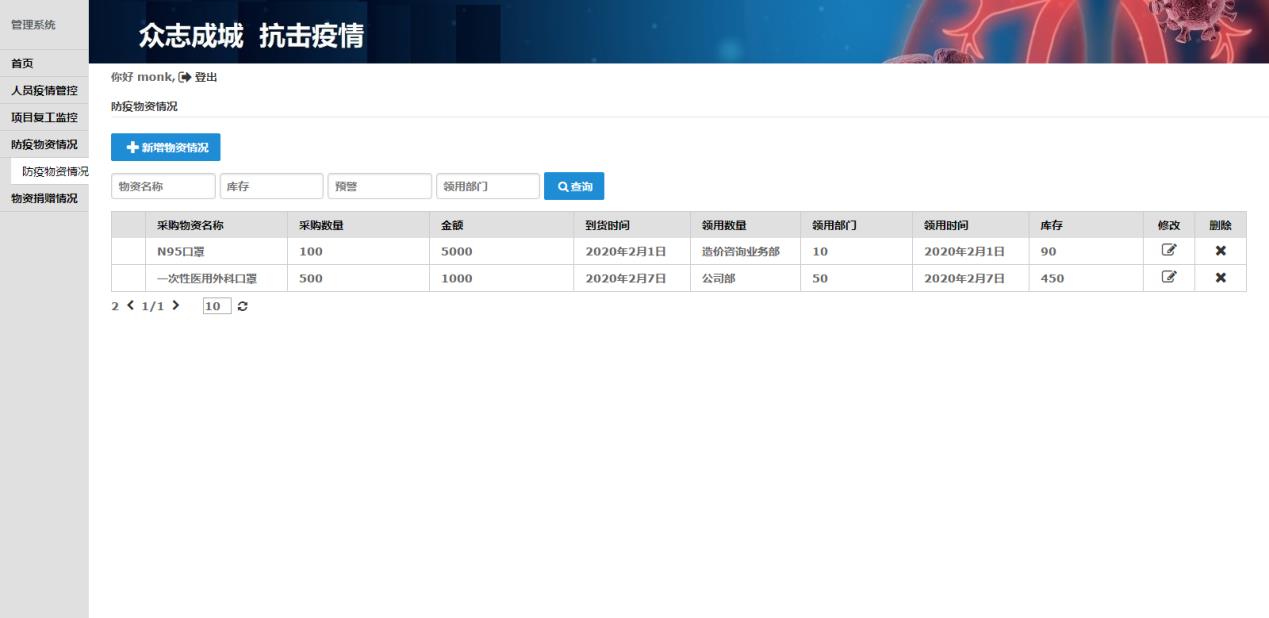1269x618 pixels.
Task: Open 首页 in the sidebar
Action: pyautogui.click(x=22, y=63)
